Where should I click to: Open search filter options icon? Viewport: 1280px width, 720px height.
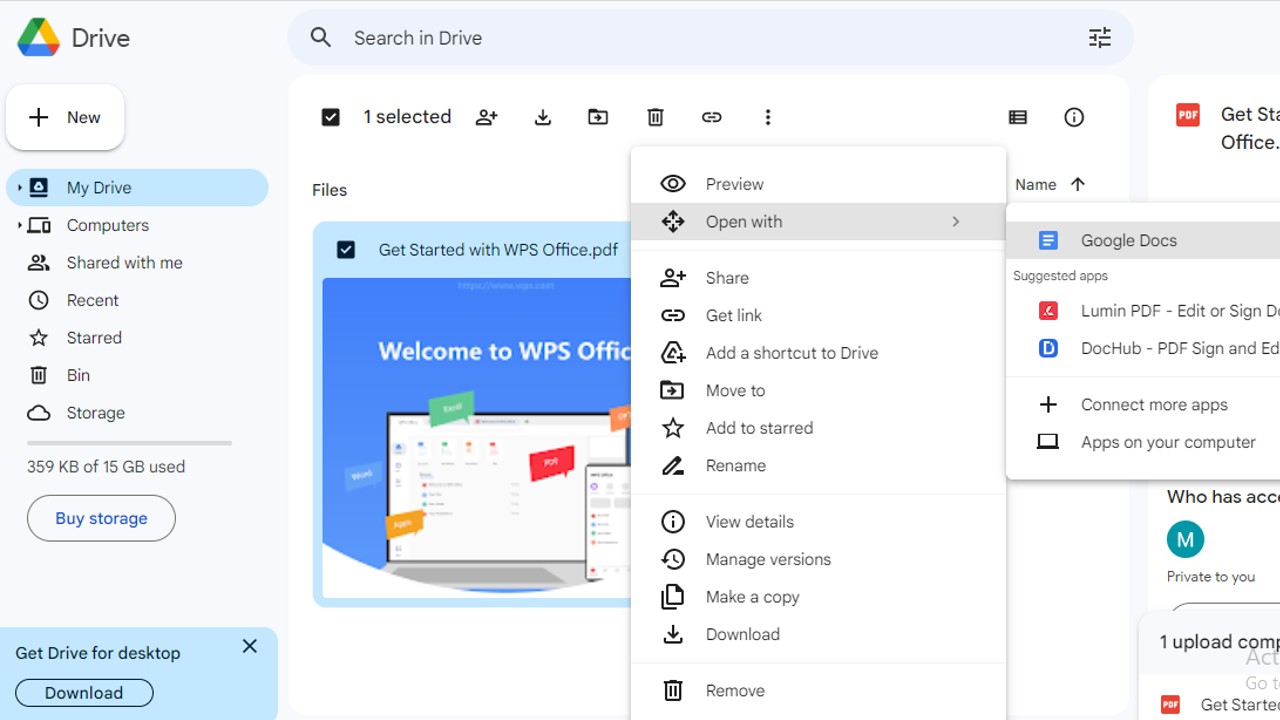pos(1100,38)
